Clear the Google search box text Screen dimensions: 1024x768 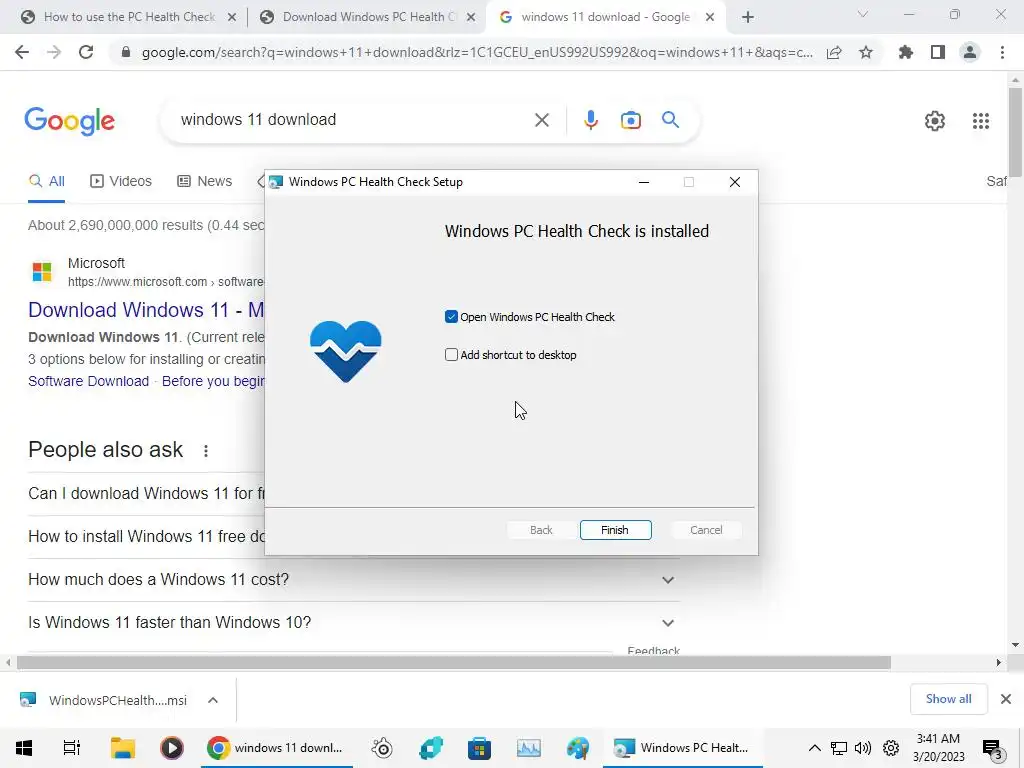coord(541,120)
